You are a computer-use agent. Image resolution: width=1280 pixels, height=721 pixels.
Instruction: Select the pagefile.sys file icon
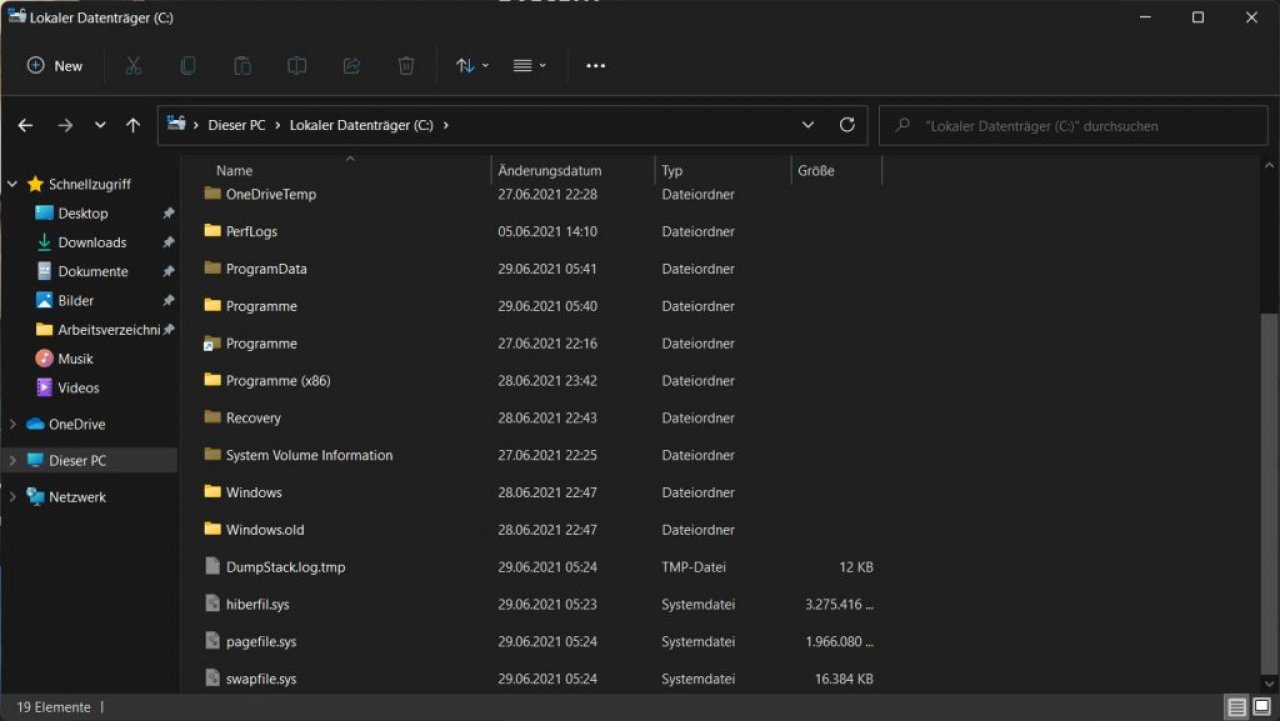212,641
